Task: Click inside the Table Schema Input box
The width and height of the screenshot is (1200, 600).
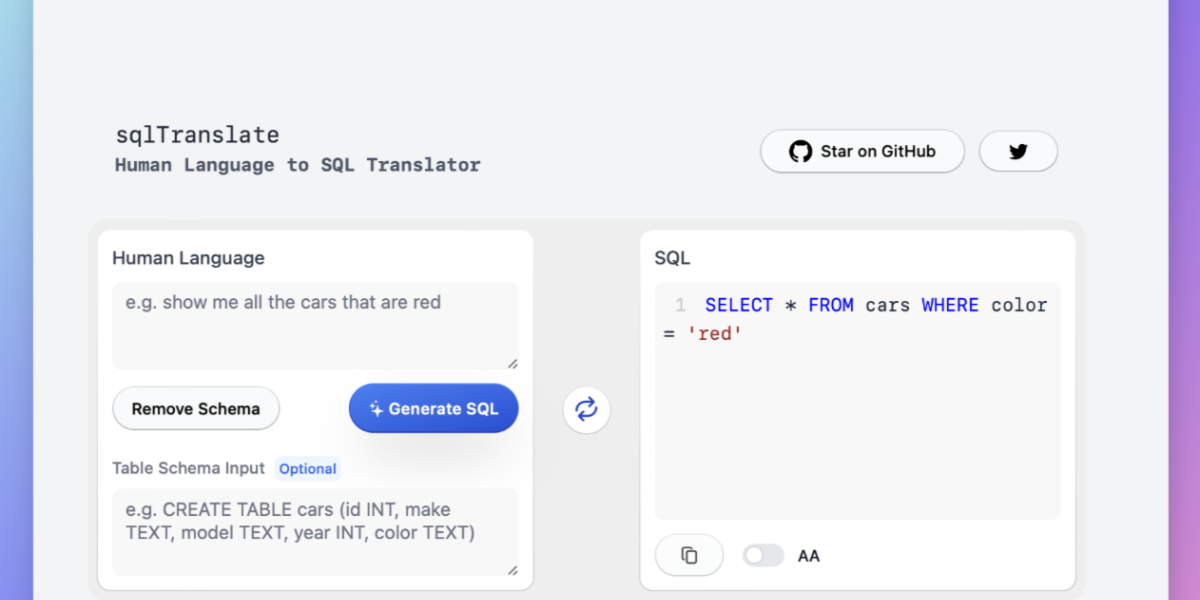Action: 315,530
